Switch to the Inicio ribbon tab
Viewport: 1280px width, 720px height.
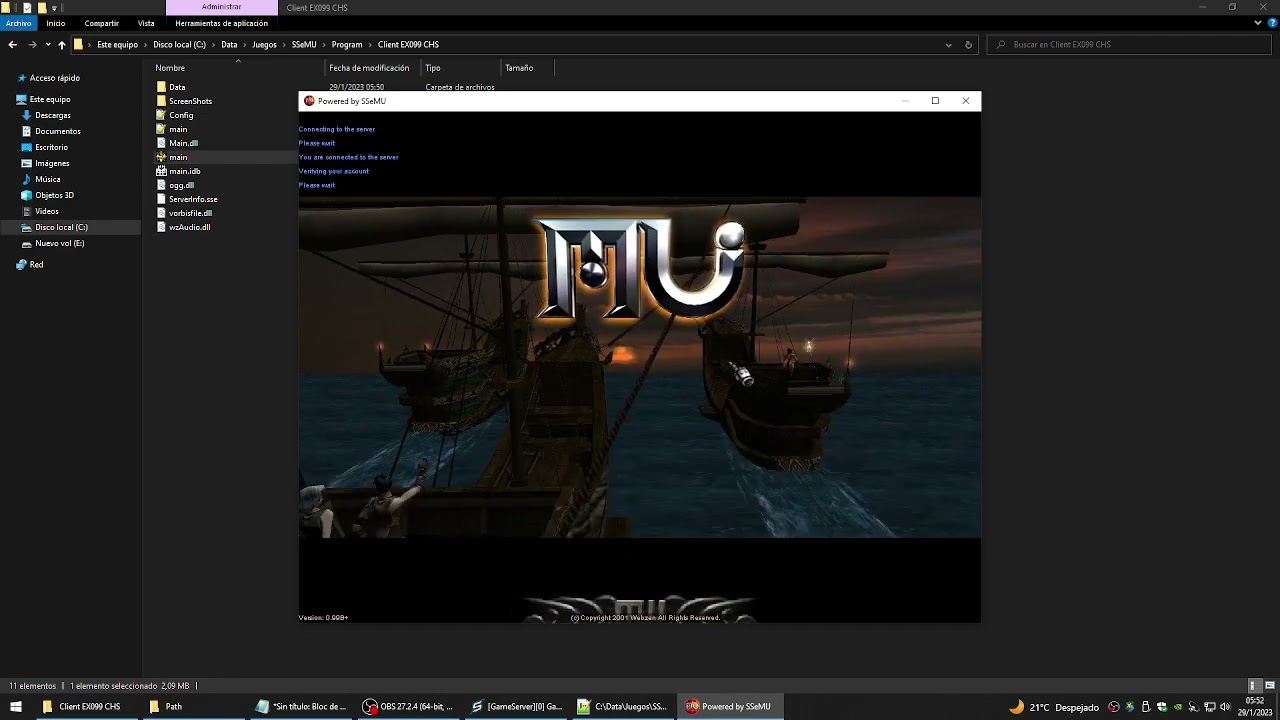55,23
